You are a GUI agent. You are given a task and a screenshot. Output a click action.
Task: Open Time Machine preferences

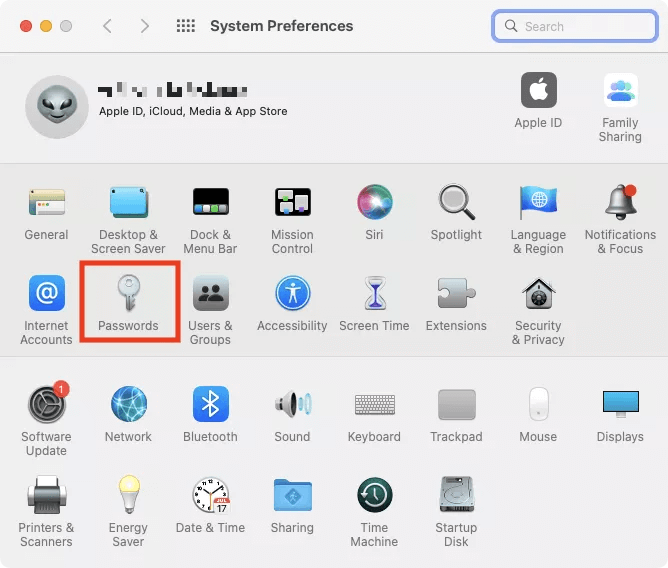tap(374, 496)
